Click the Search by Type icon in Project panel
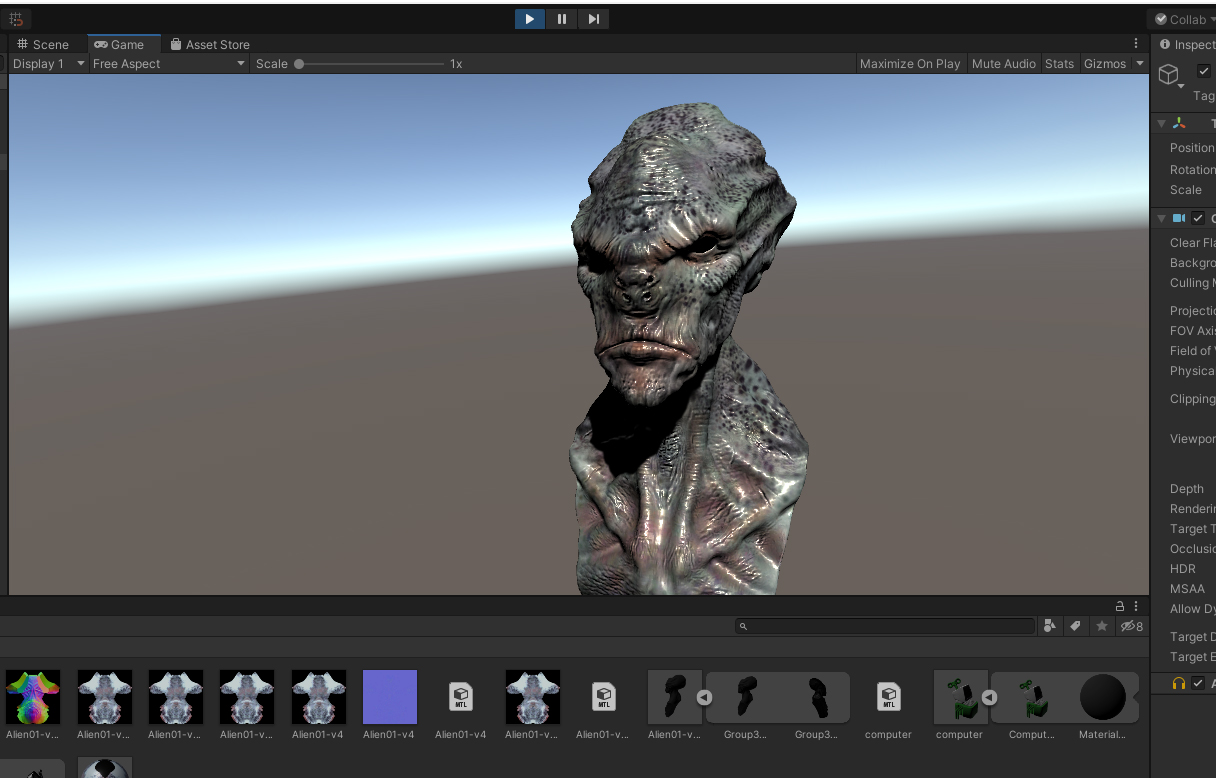Image resolution: width=1216 pixels, height=778 pixels. 1049,626
